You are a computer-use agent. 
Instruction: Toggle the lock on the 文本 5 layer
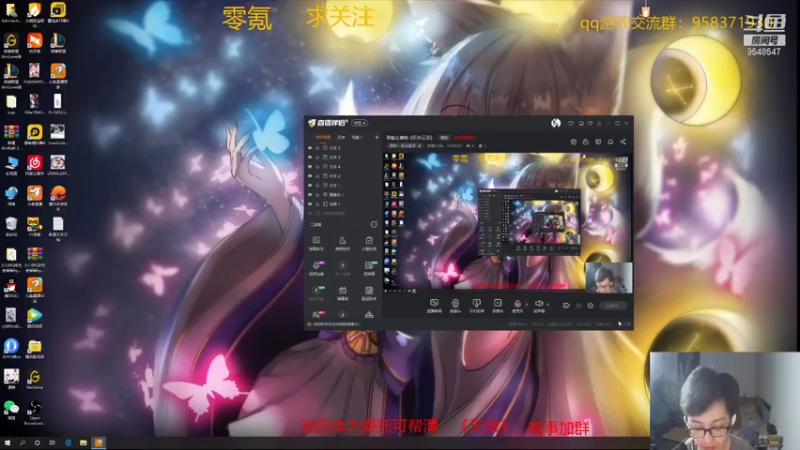tap(317, 148)
